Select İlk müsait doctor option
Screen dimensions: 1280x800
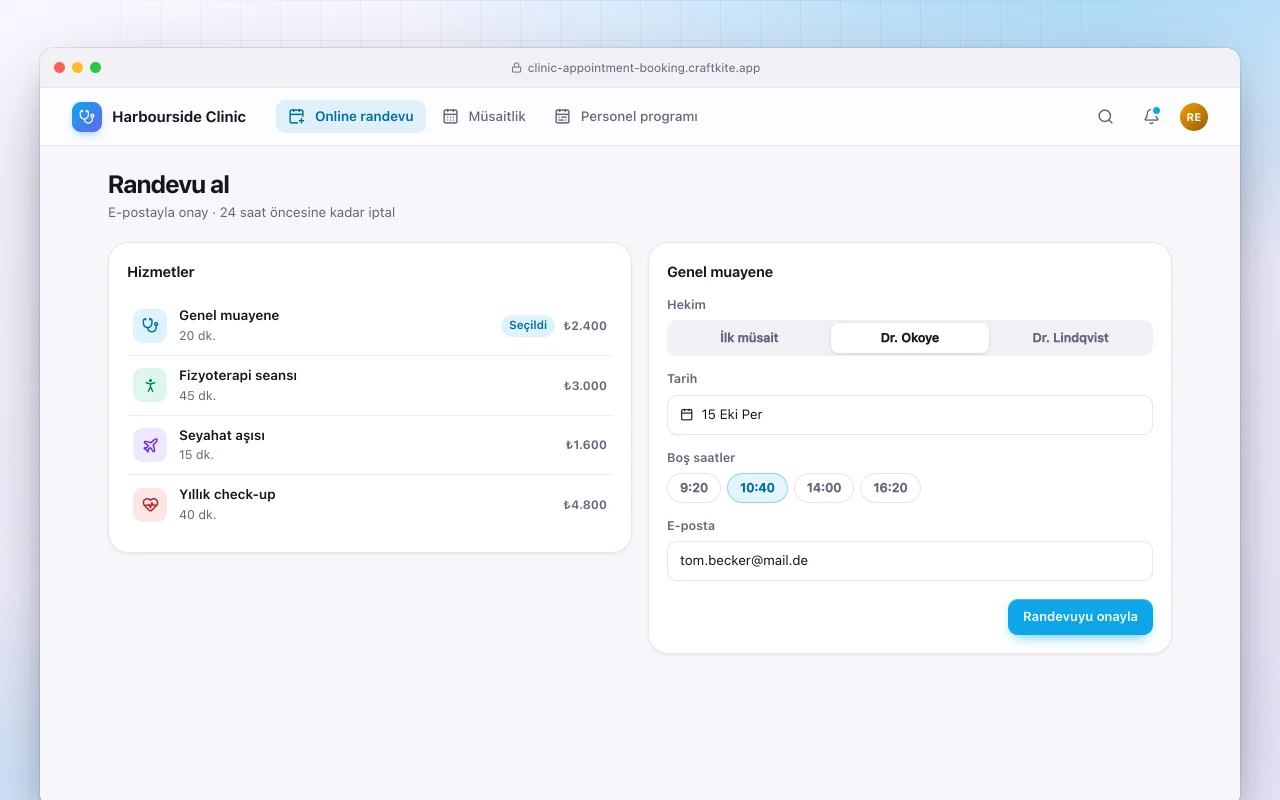[x=749, y=338]
